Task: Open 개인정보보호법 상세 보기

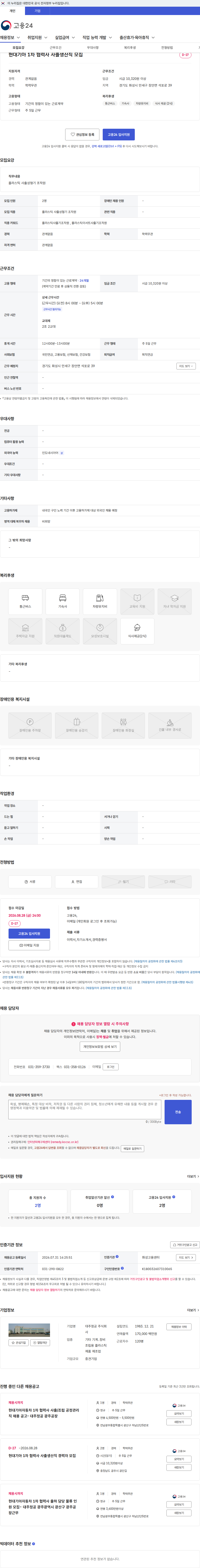Action: 100,1047
